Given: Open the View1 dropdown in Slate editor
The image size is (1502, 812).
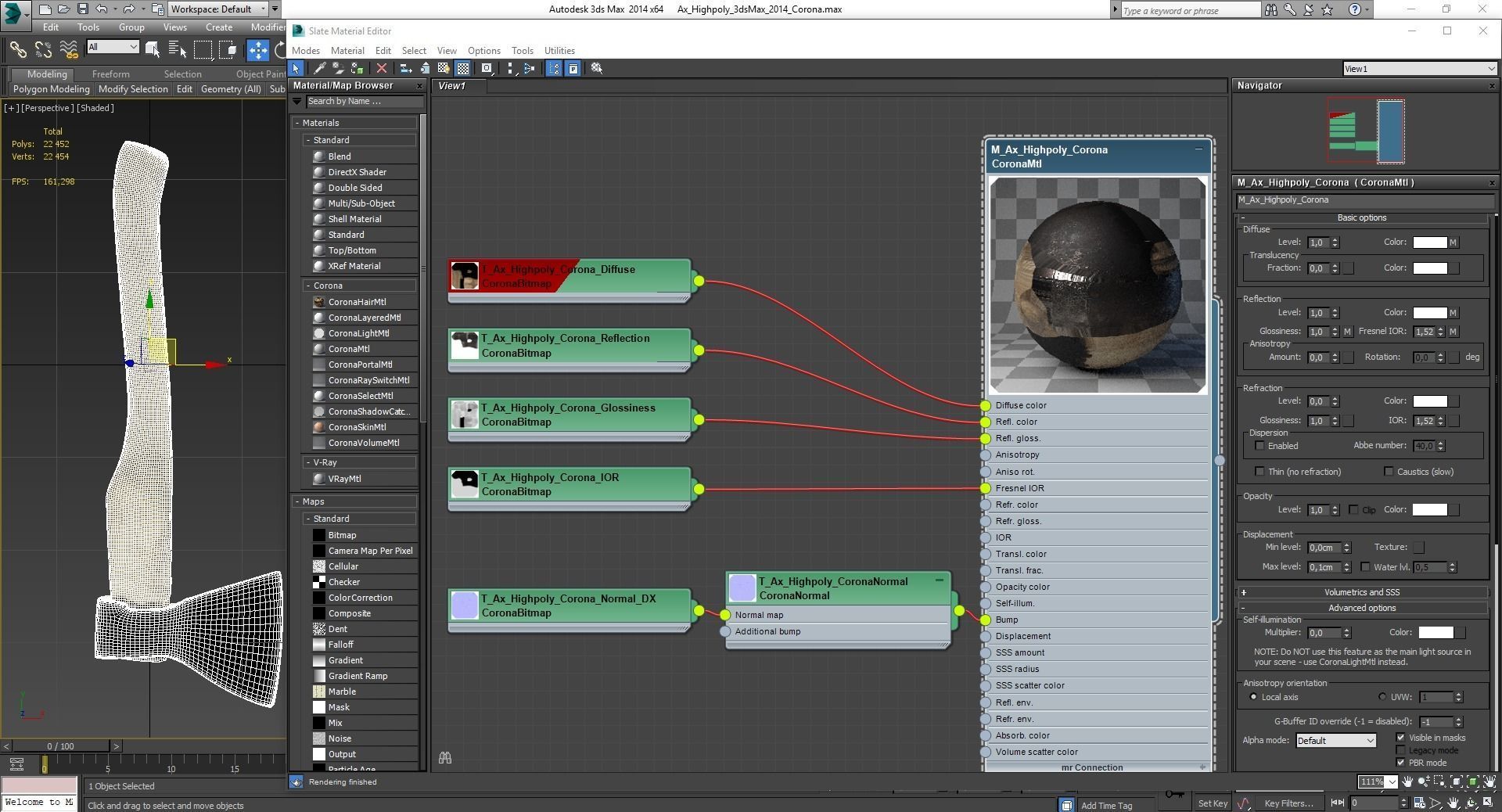Looking at the screenshot, I should [x=1419, y=69].
